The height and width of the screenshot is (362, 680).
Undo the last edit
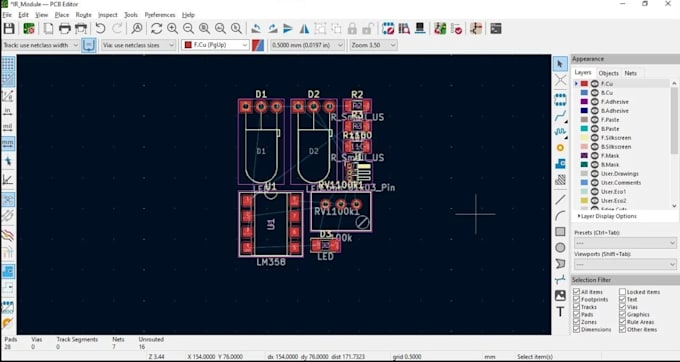100,29
